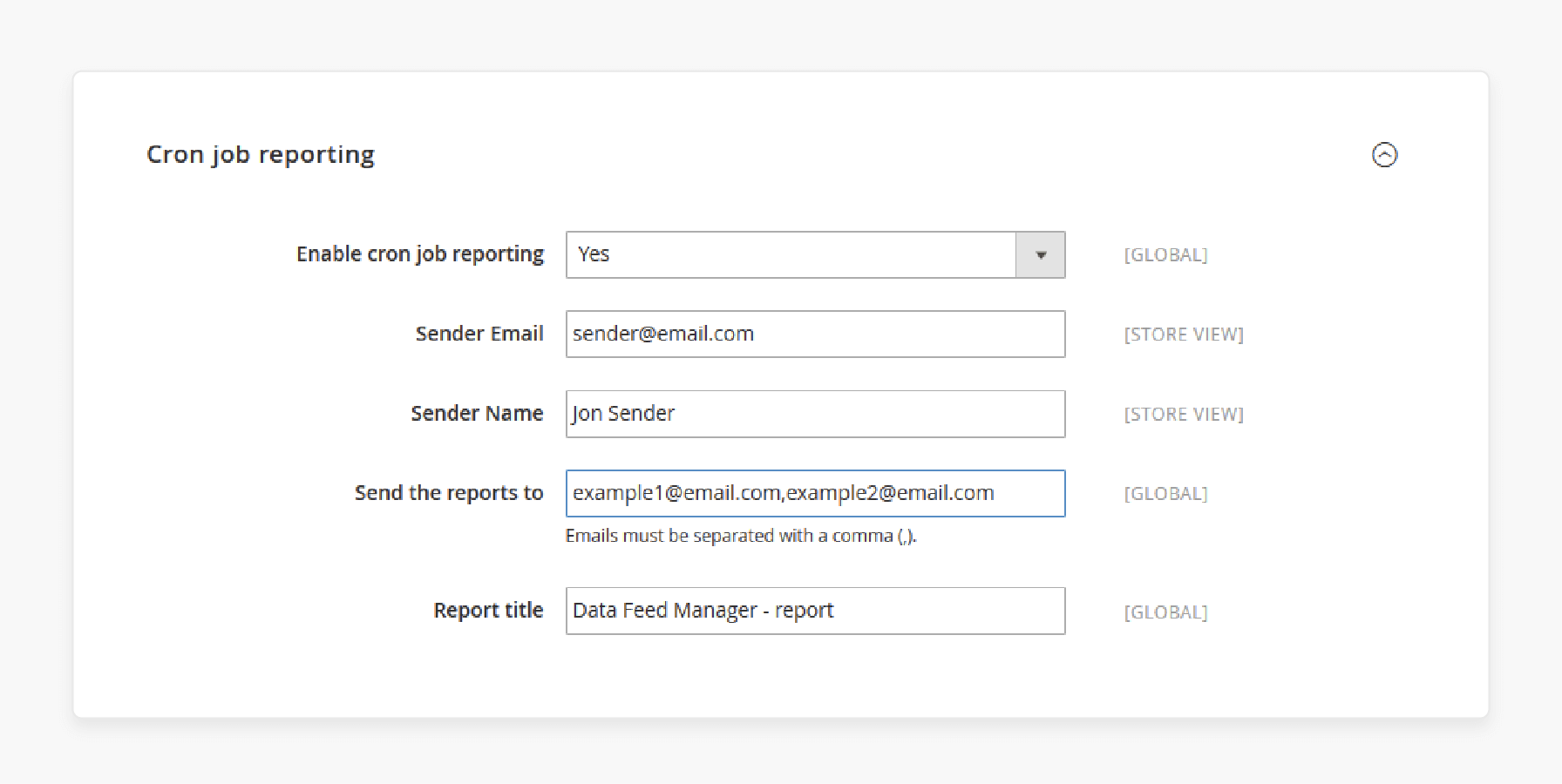The width and height of the screenshot is (1562, 784).
Task: Collapse the Cron job reporting section
Action: tap(1384, 155)
